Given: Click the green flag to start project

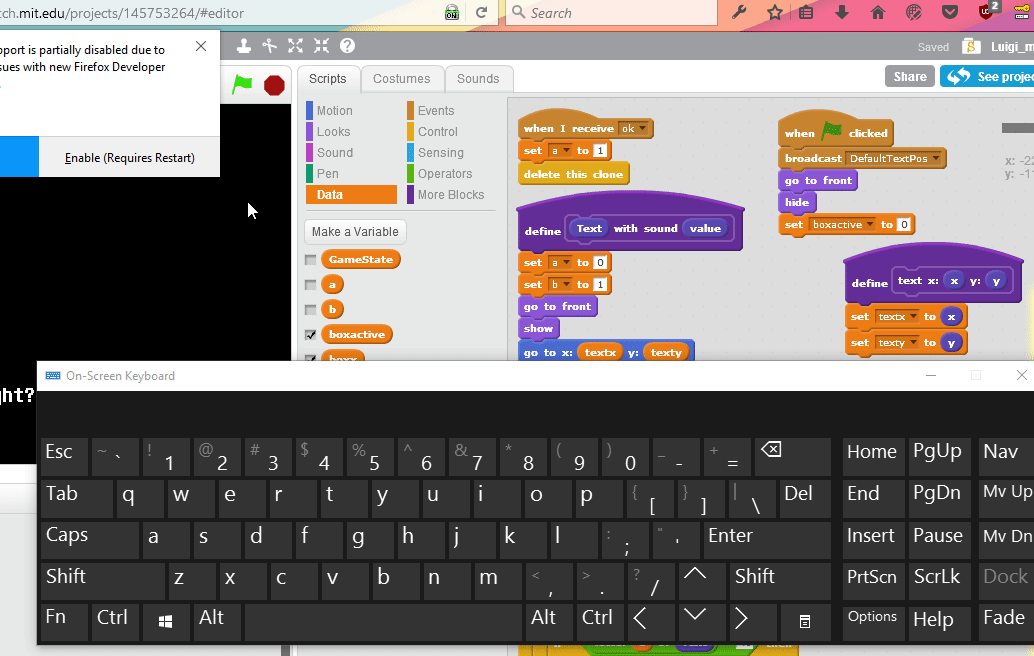Looking at the screenshot, I should pos(242,85).
